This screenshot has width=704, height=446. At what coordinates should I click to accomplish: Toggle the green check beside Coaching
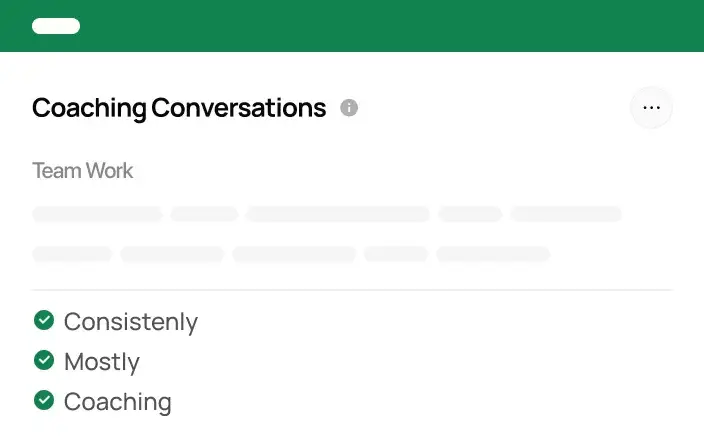tap(43, 400)
